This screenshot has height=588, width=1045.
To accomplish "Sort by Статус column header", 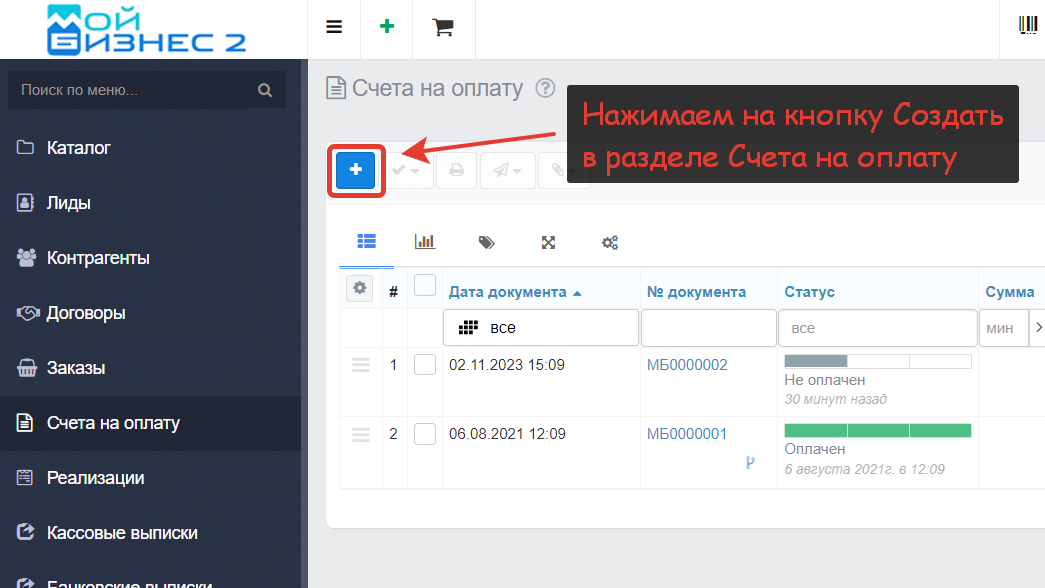I will click(810, 292).
